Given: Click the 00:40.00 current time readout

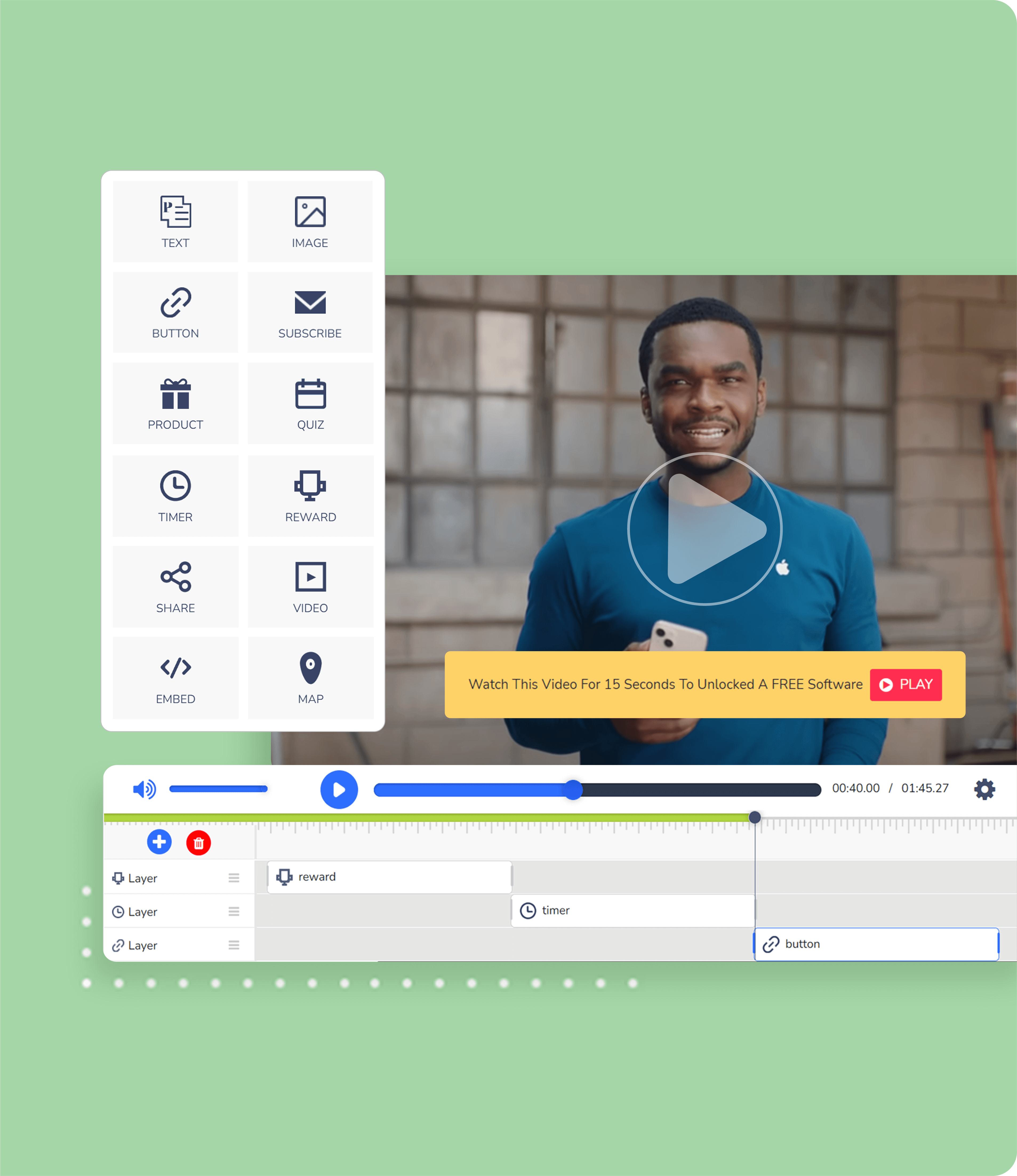Looking at the screenshot, I should click(856, 788).
